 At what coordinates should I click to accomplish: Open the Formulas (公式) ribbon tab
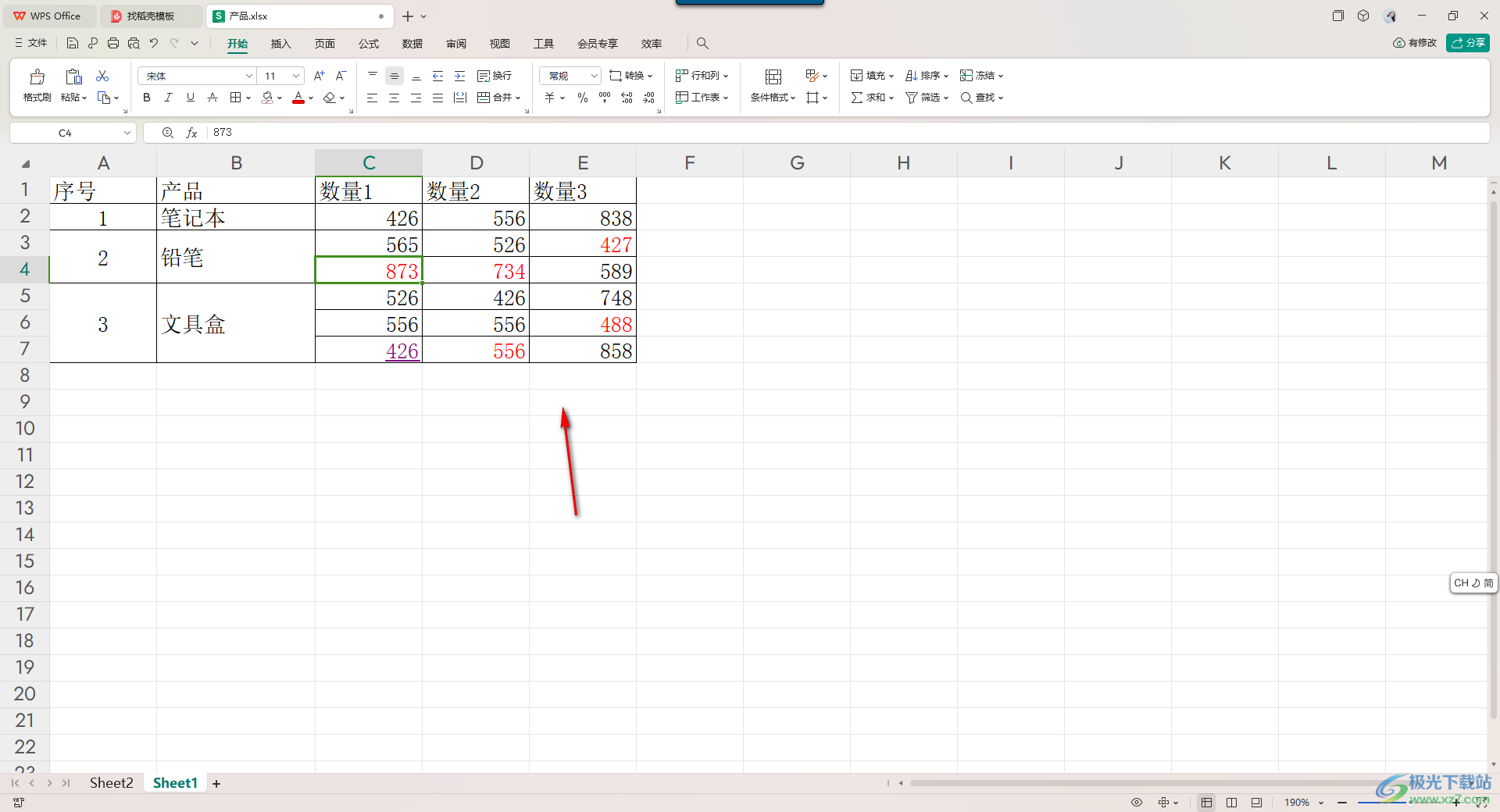point(369,44)
